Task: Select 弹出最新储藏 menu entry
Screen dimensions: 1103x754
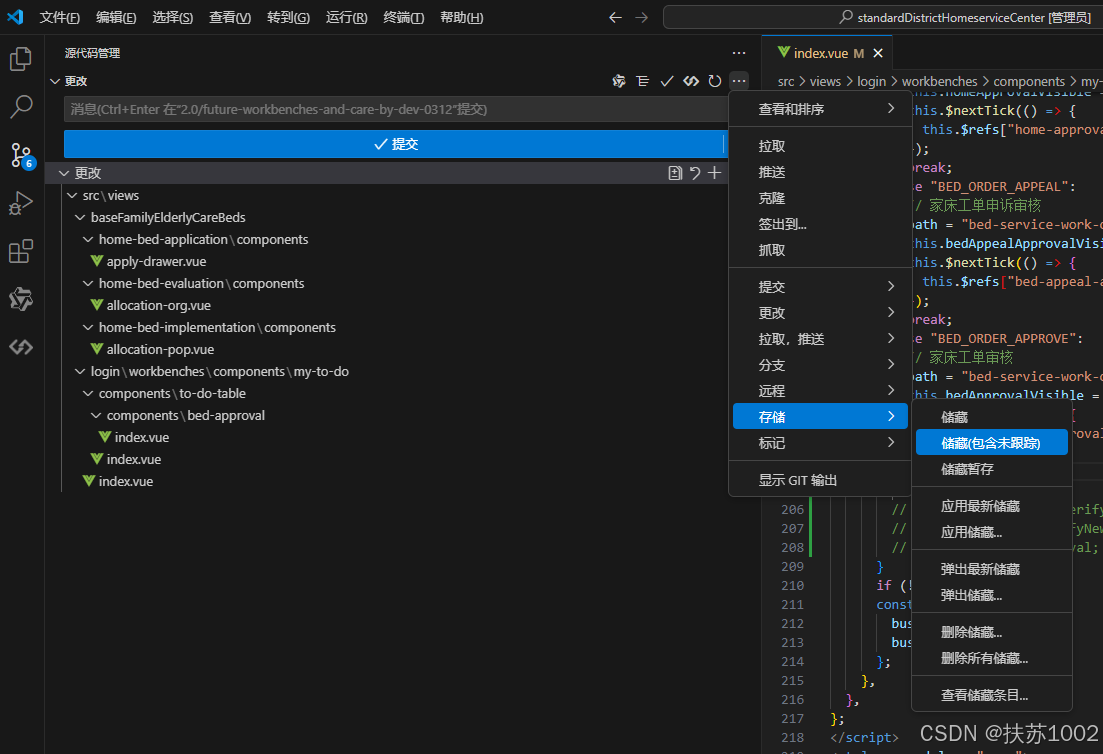Action: point(992,570)
